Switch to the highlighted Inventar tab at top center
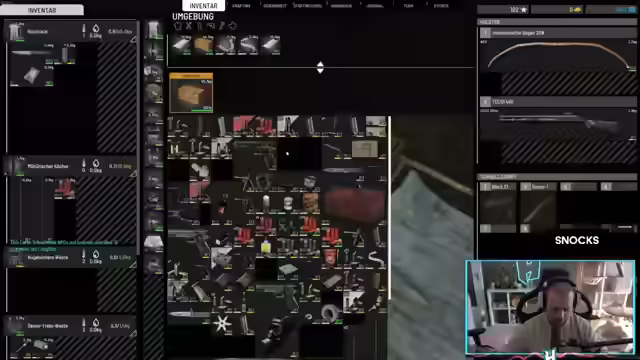The width and height of the screenshot is (640, 360). (x=203, y=6)
